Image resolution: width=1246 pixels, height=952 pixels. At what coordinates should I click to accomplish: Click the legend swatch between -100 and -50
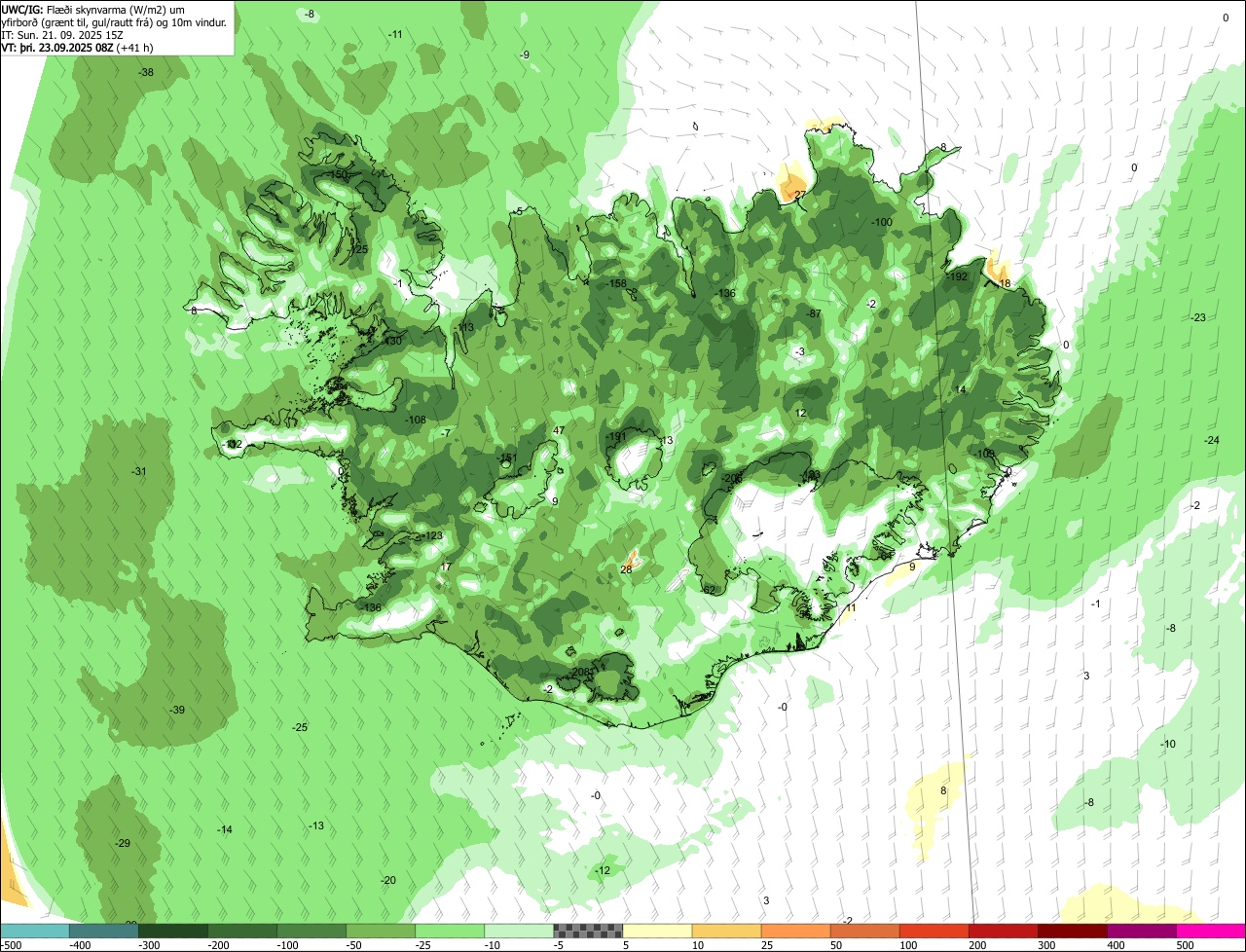click(x=311, y=931)
